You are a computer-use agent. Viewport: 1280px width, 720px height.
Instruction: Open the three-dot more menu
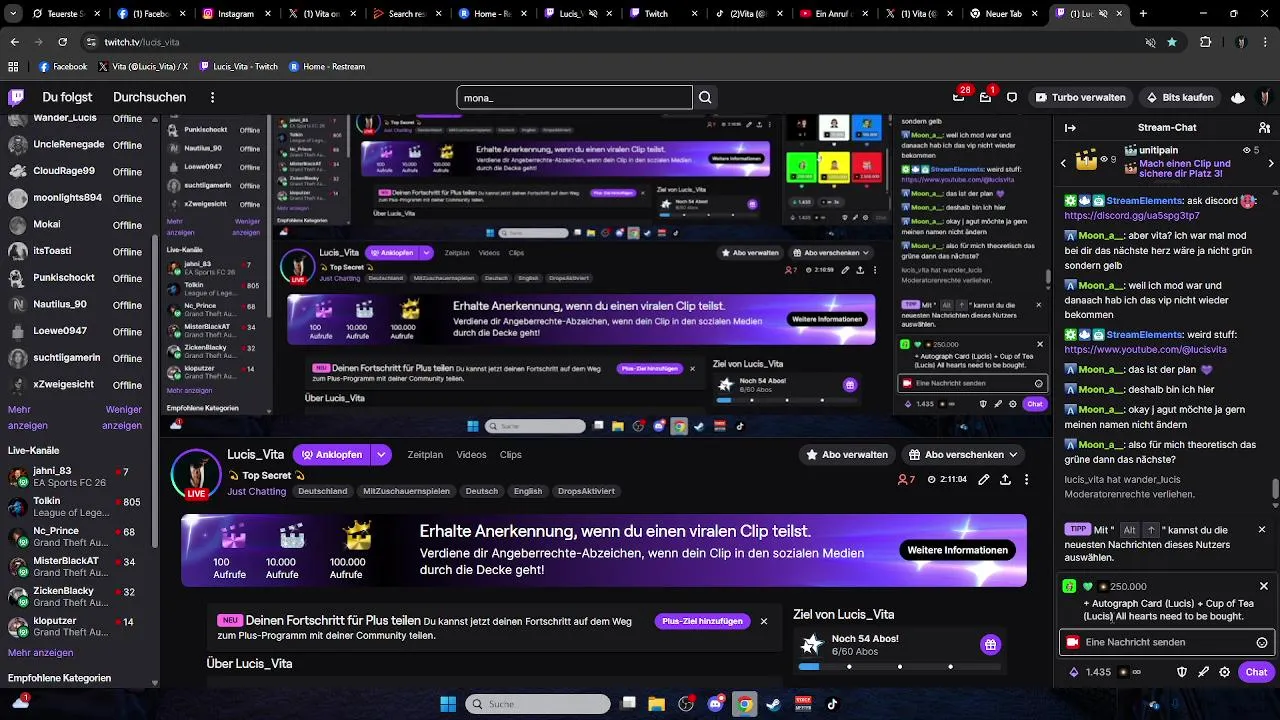pos(212,97)
